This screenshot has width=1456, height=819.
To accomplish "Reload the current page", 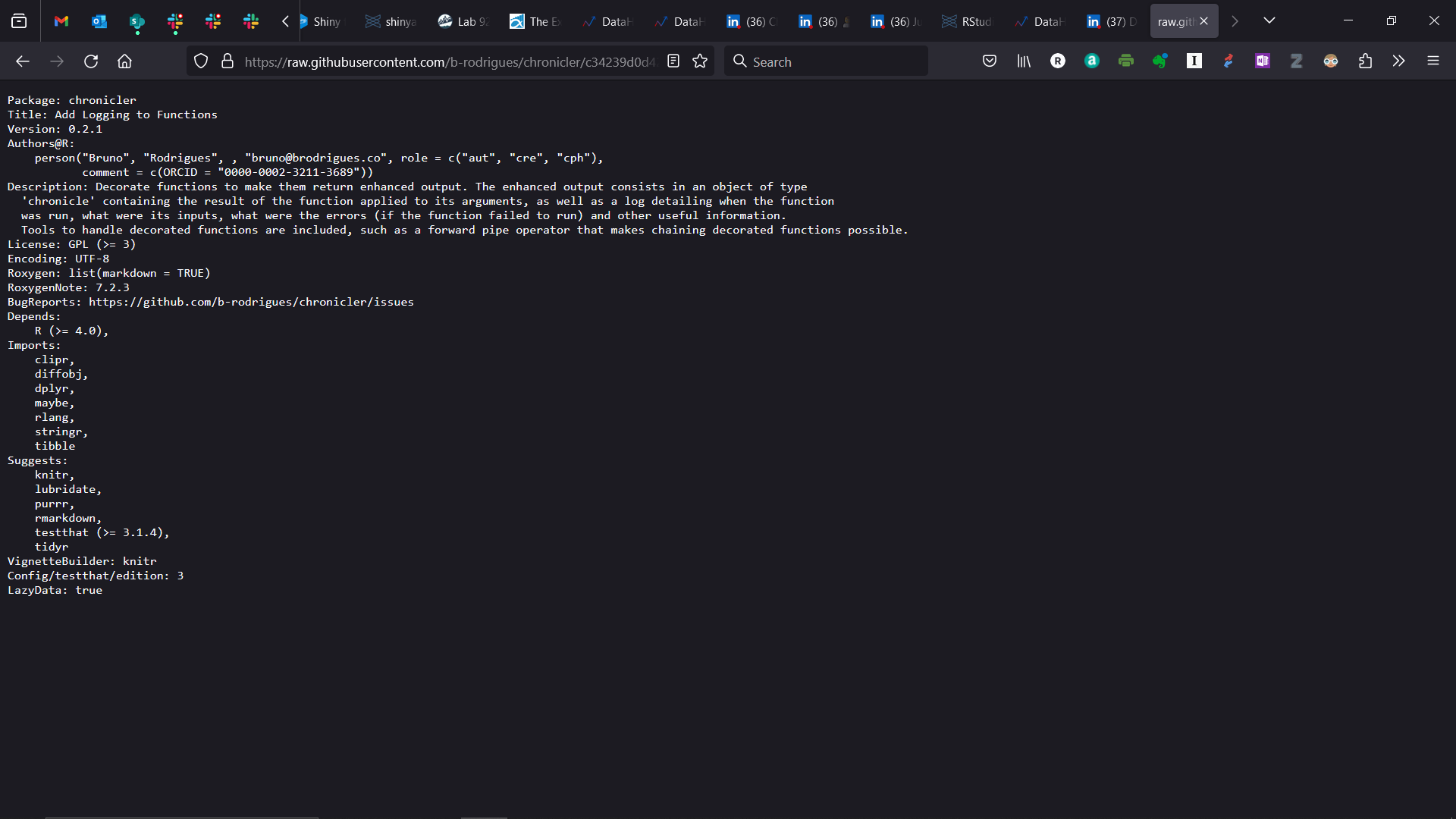I will tap(91, 61).
